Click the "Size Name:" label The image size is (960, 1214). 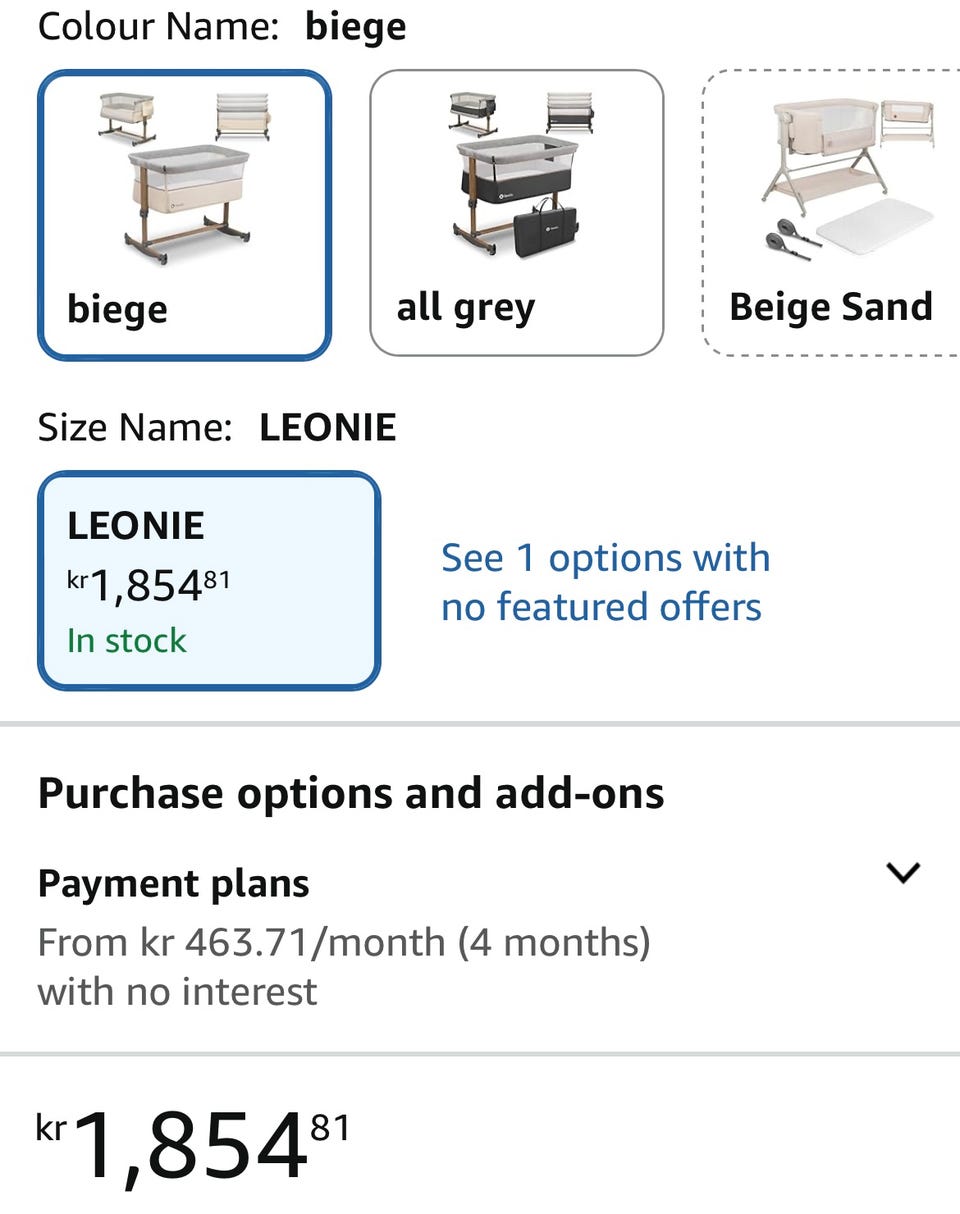point(135,428)
